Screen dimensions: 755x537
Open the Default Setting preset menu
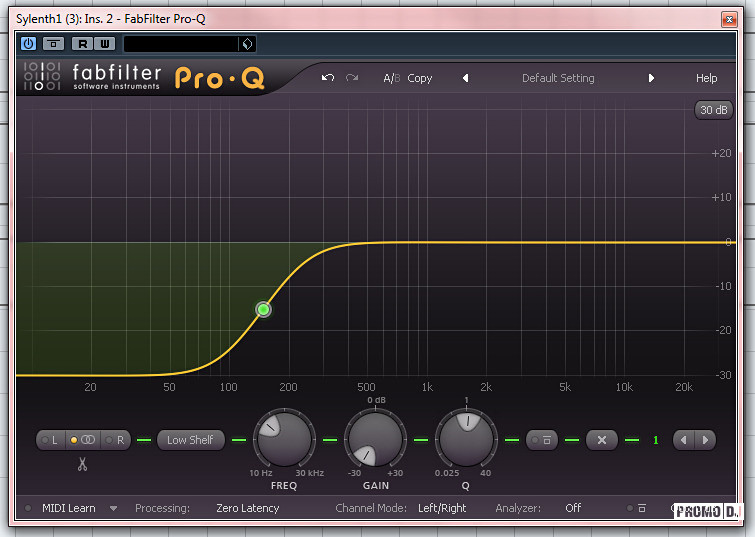(x=558, y=78)
